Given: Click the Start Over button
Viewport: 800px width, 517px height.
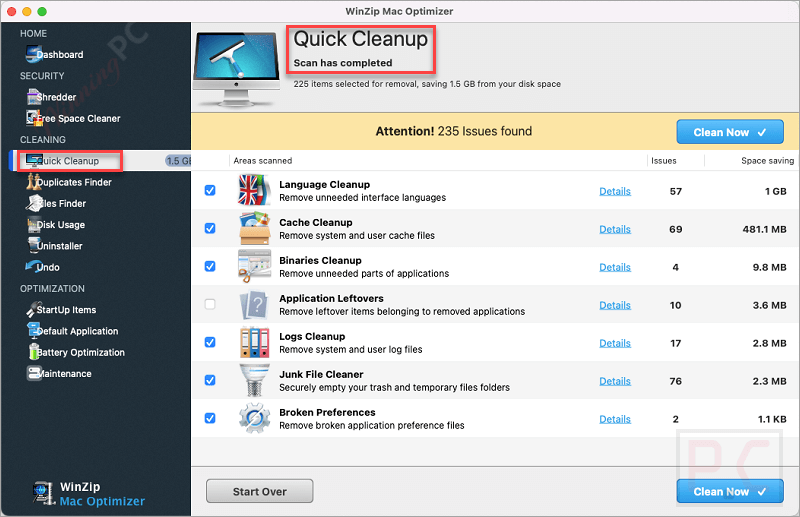Looking at the screenshot, I should [259, 491].
